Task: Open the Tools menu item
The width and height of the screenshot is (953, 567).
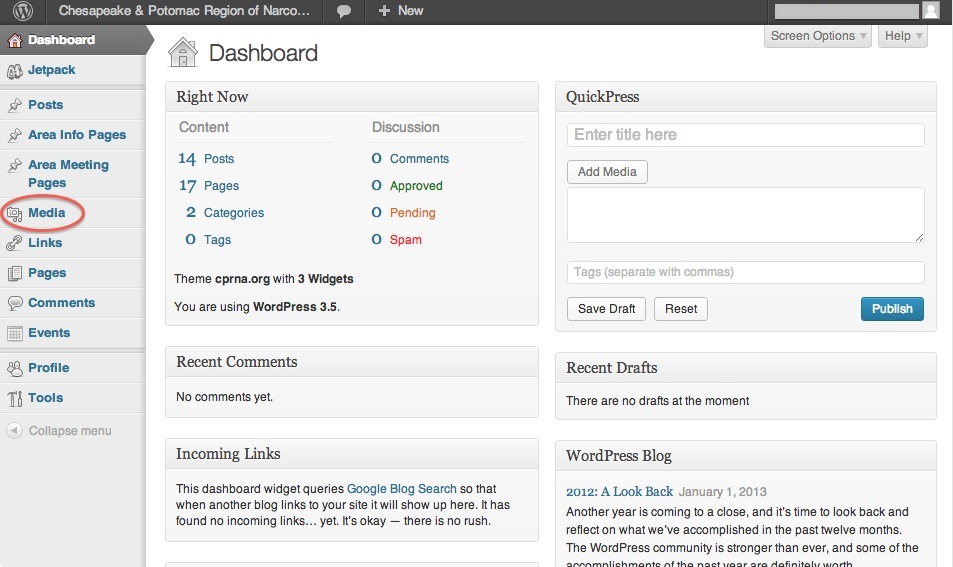Action: [46, 397]
